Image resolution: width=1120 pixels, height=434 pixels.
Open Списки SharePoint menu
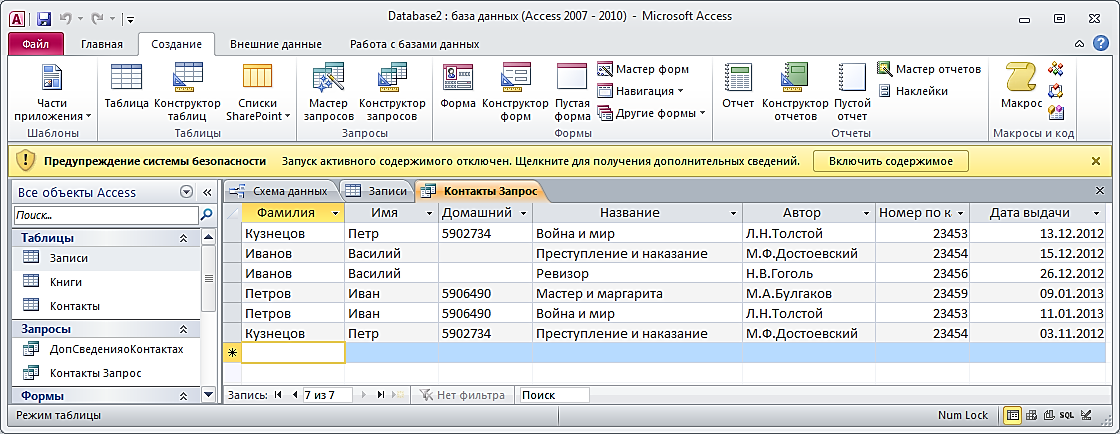coord(258,91)
